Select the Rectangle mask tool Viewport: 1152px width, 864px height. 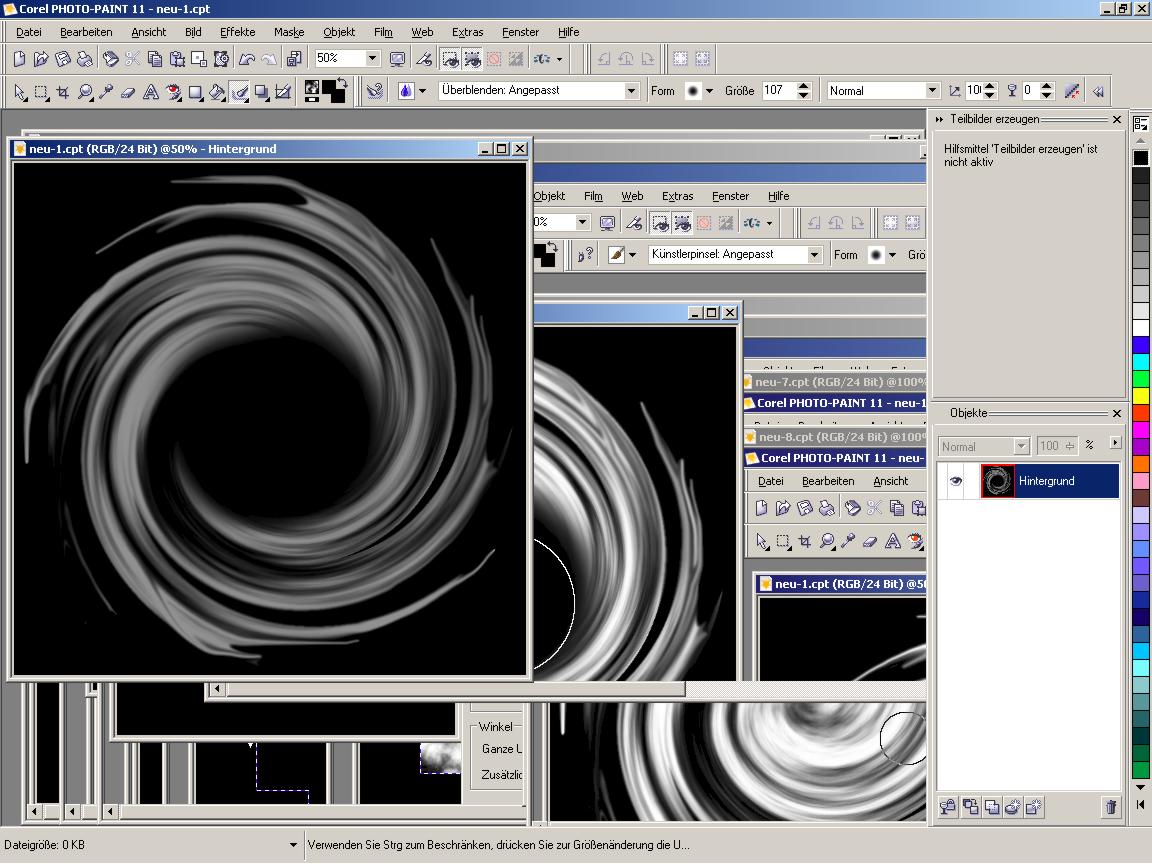coord(41,92)
